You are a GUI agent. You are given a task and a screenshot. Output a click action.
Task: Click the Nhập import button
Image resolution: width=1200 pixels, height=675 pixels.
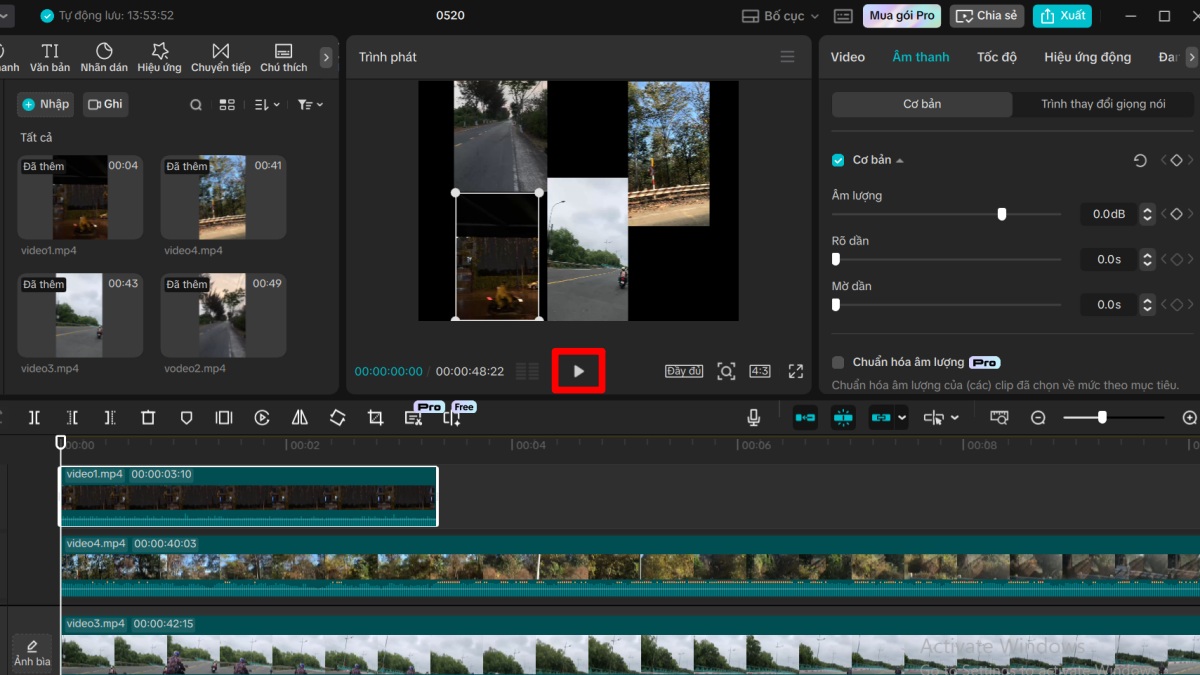point(45,104)
